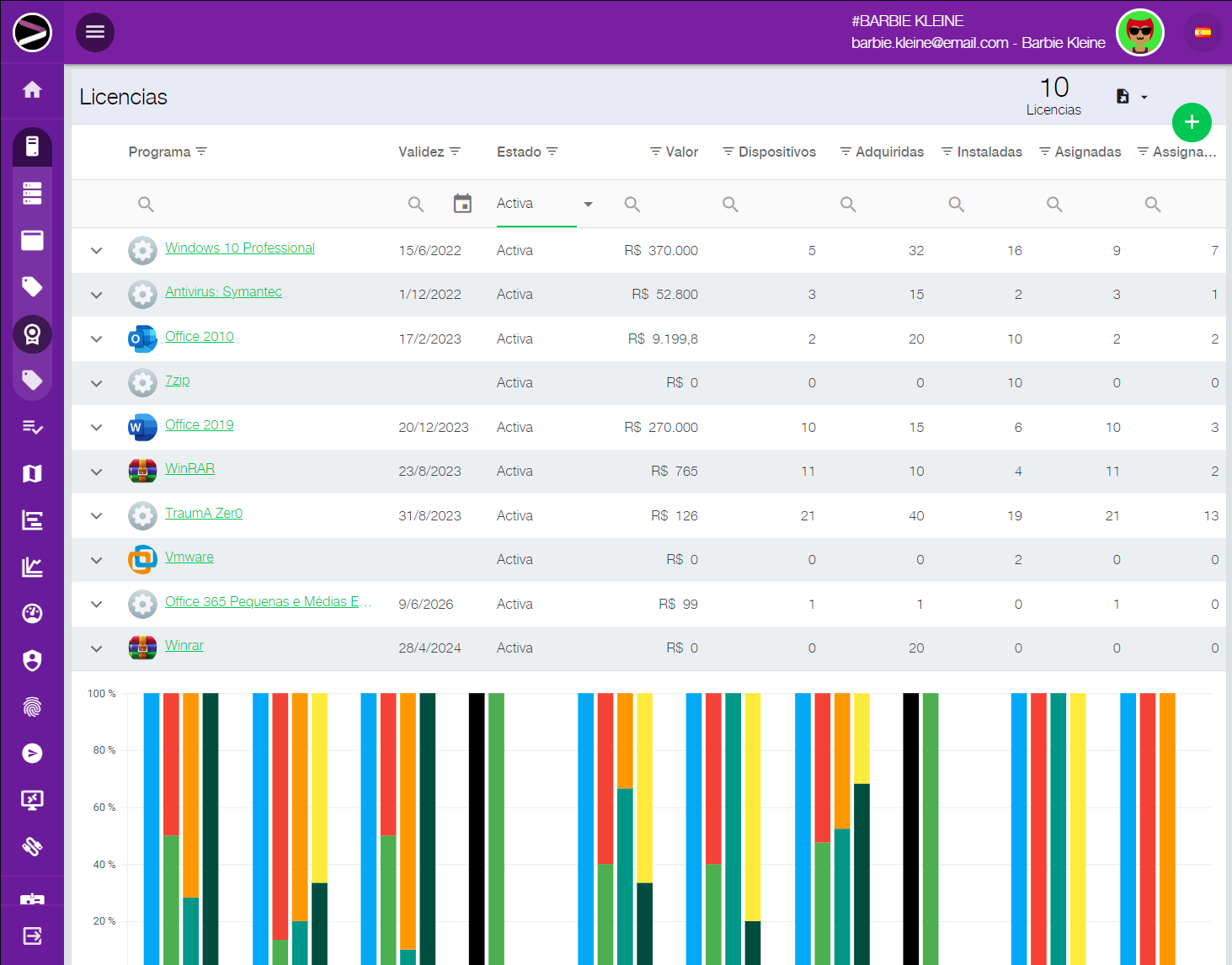The image size is (1232, 965).
Task: Sort by the Programa column header
Action: coord(160,152)
